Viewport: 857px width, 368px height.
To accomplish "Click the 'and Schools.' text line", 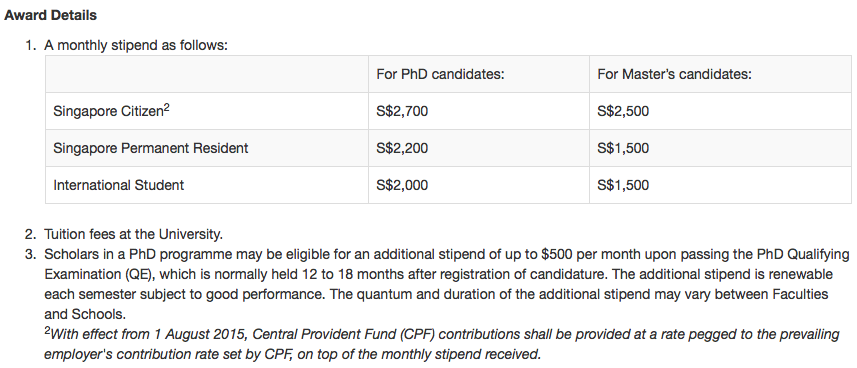I will pos(85,314).
